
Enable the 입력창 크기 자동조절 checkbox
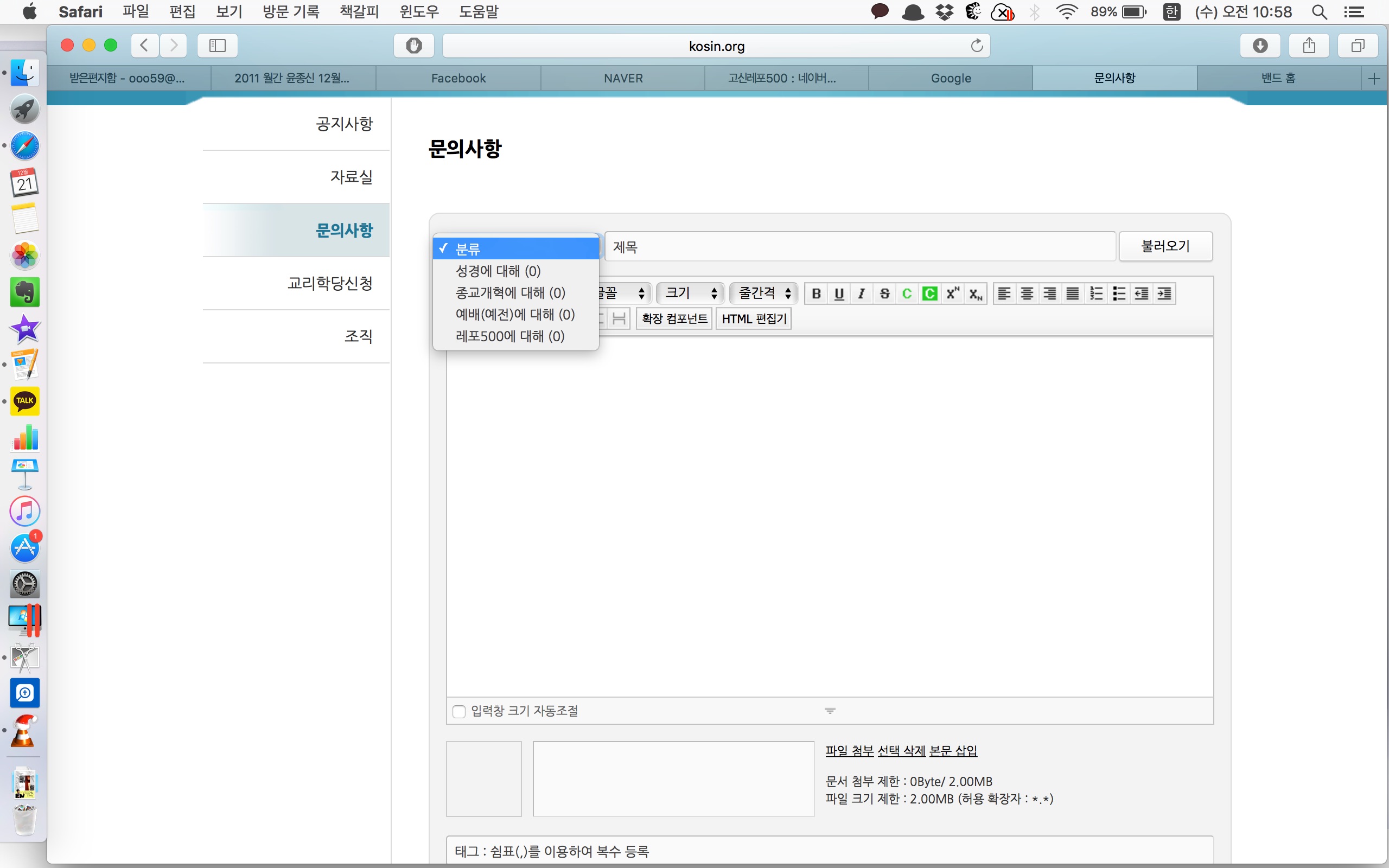coord(458,711)
